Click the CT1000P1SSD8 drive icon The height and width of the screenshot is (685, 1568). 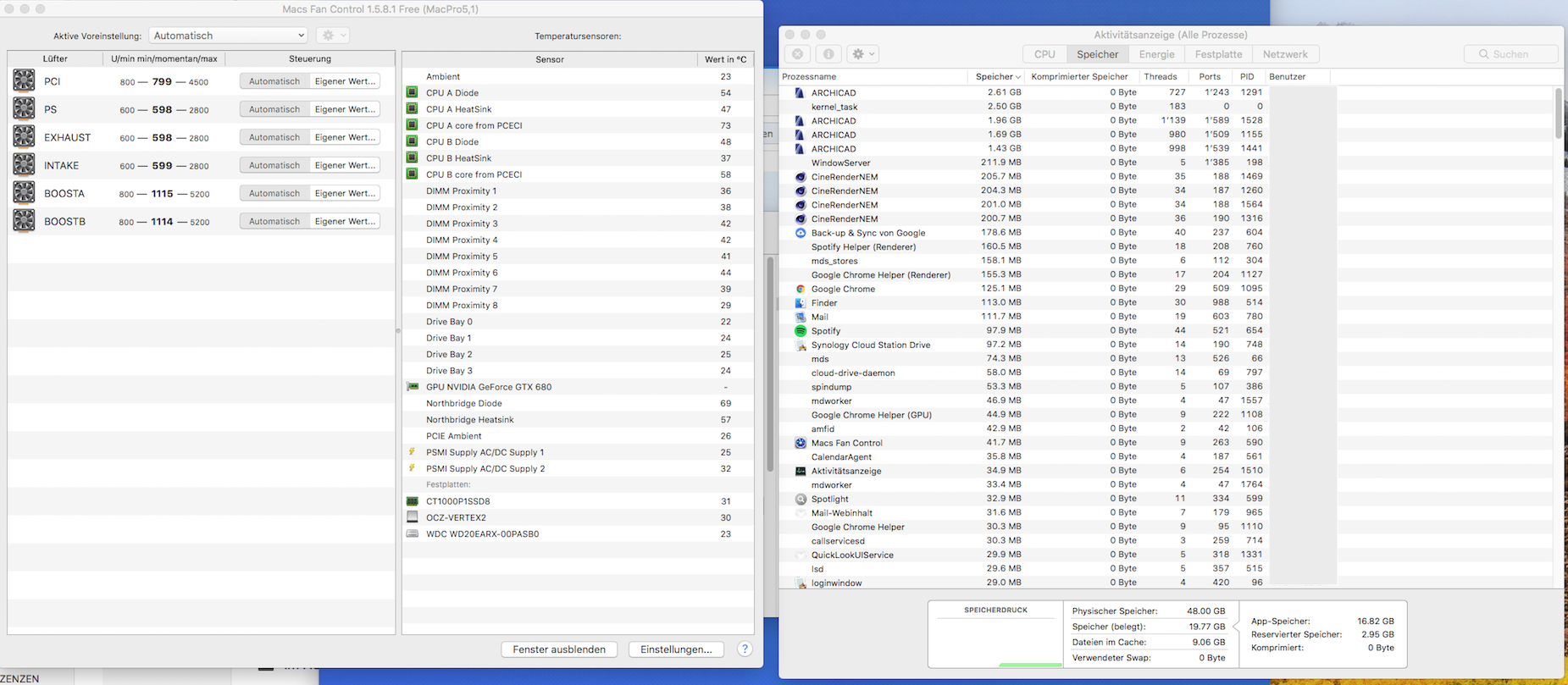[x=413, y=500]
